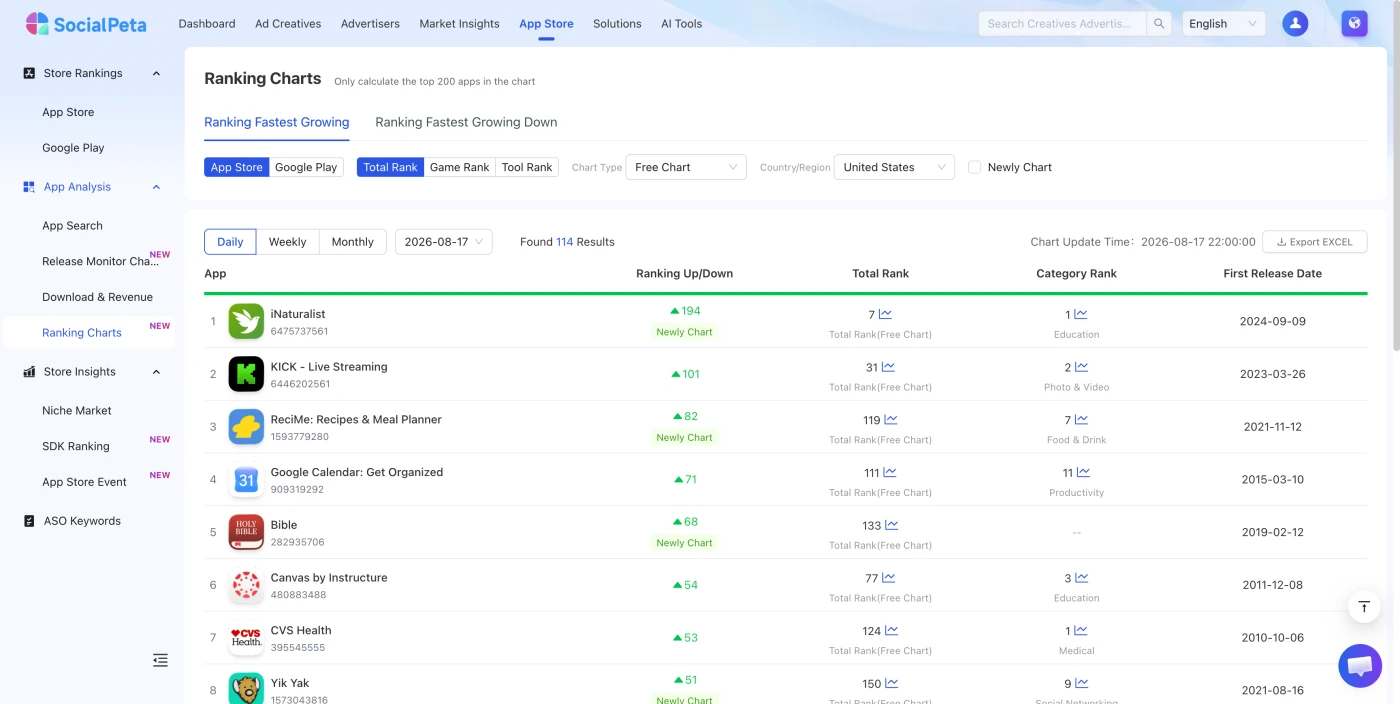This screenshot has width=1400, height=704.
Task: Open Bible app icon
Action: [x=246, y=532]
